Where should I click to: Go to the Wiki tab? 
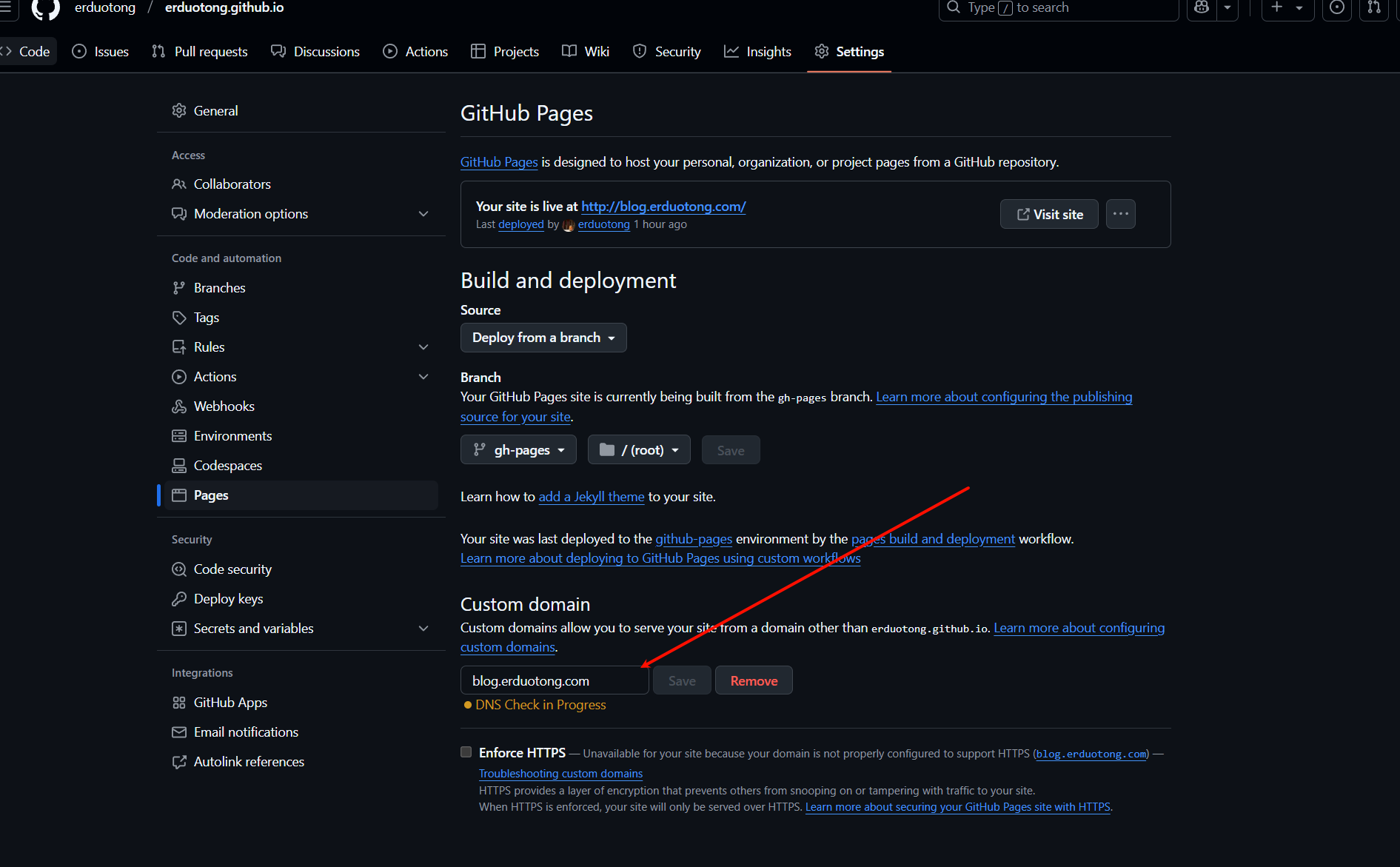point(585,51)
